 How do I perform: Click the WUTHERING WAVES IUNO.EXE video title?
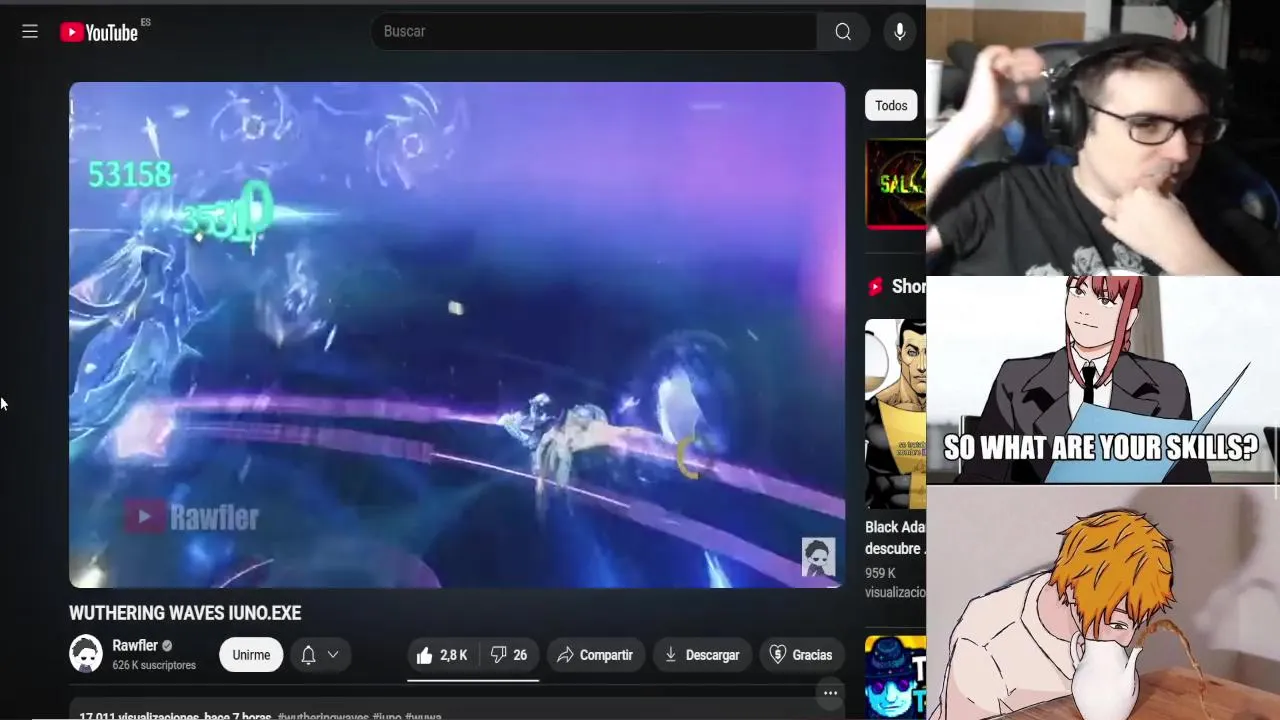pos(185,613)
